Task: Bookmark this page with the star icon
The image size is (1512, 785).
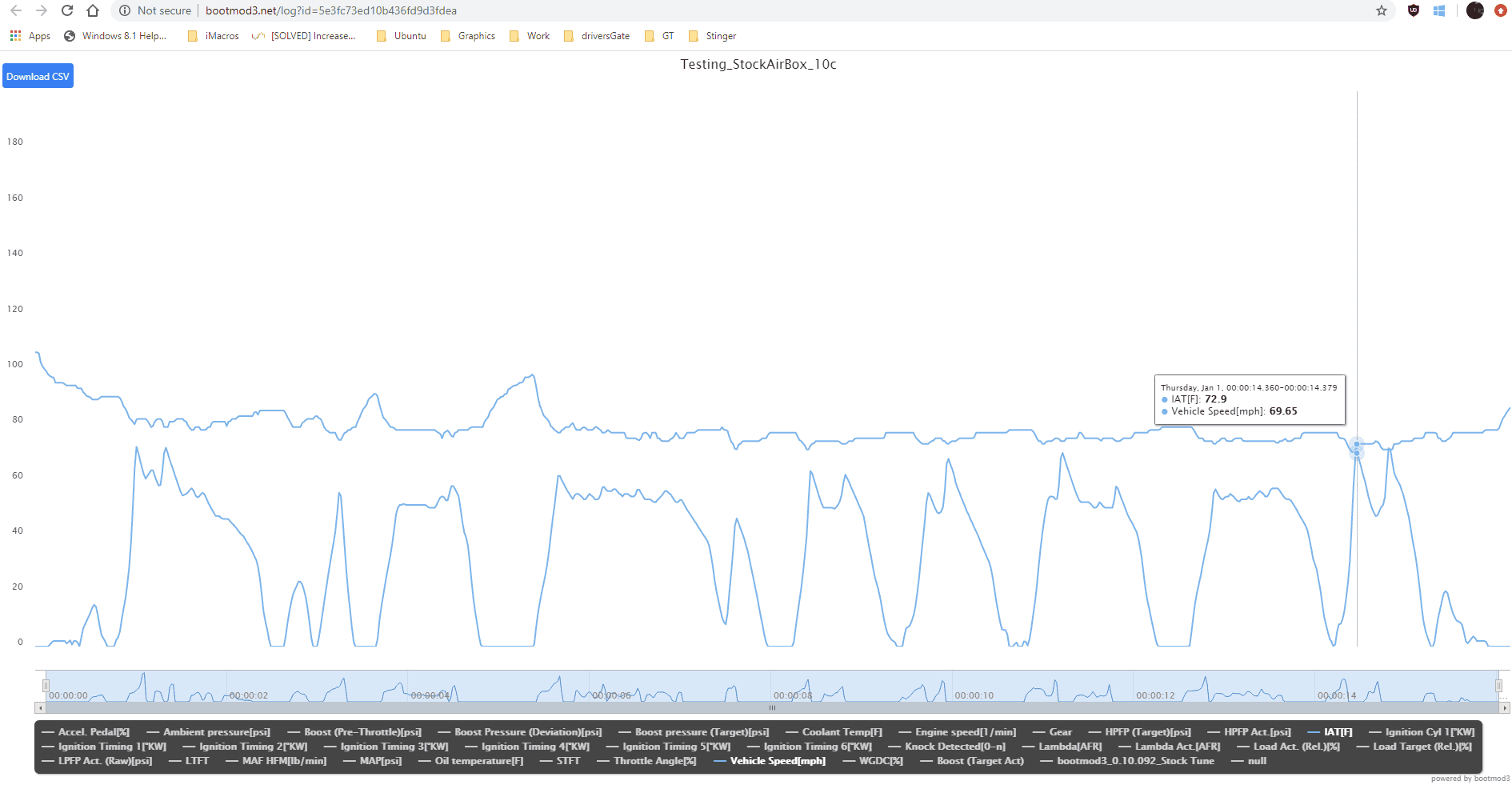Action: tap(1382, 10)
